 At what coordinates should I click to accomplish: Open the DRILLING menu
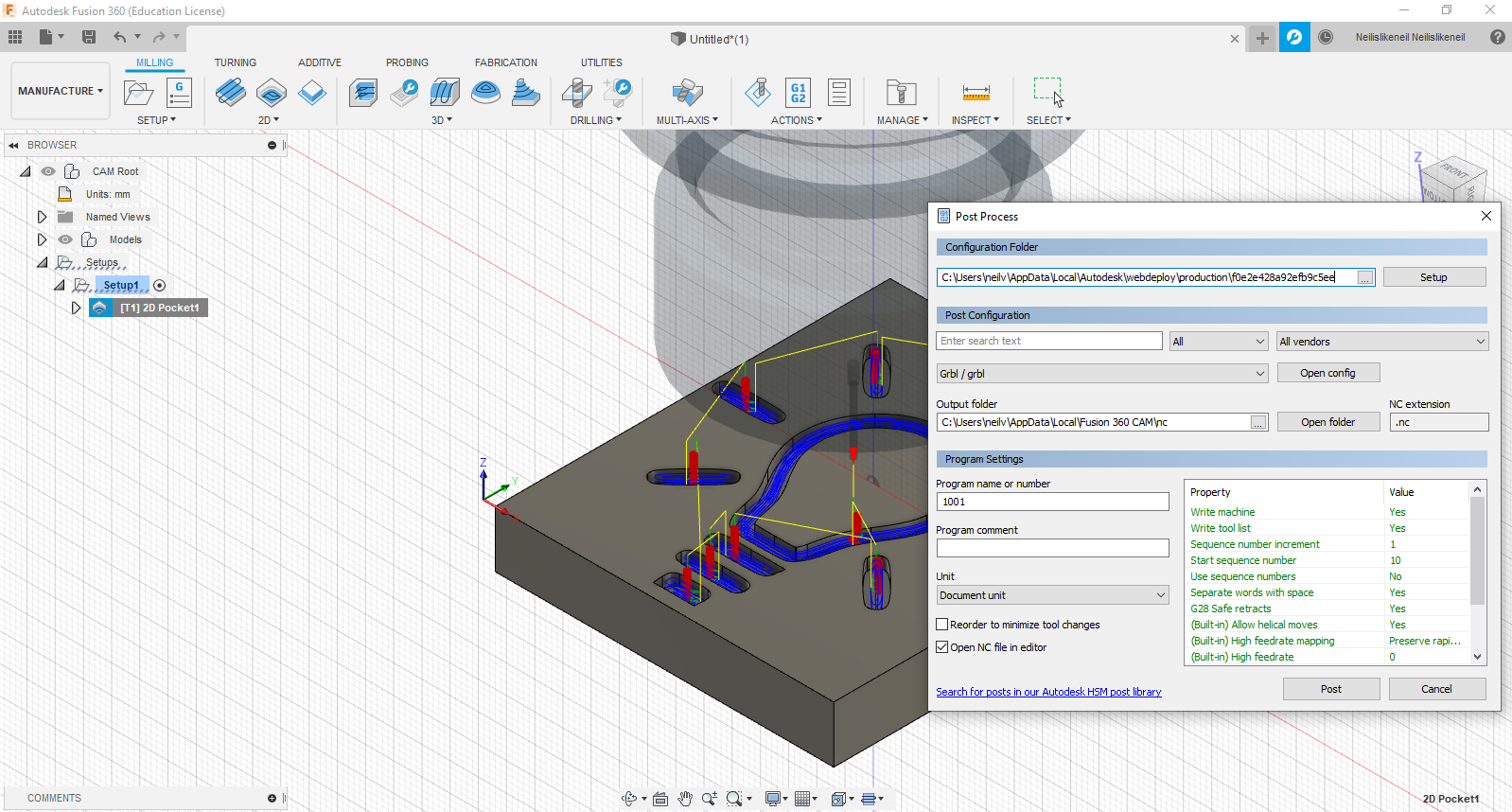click(596, 120)
